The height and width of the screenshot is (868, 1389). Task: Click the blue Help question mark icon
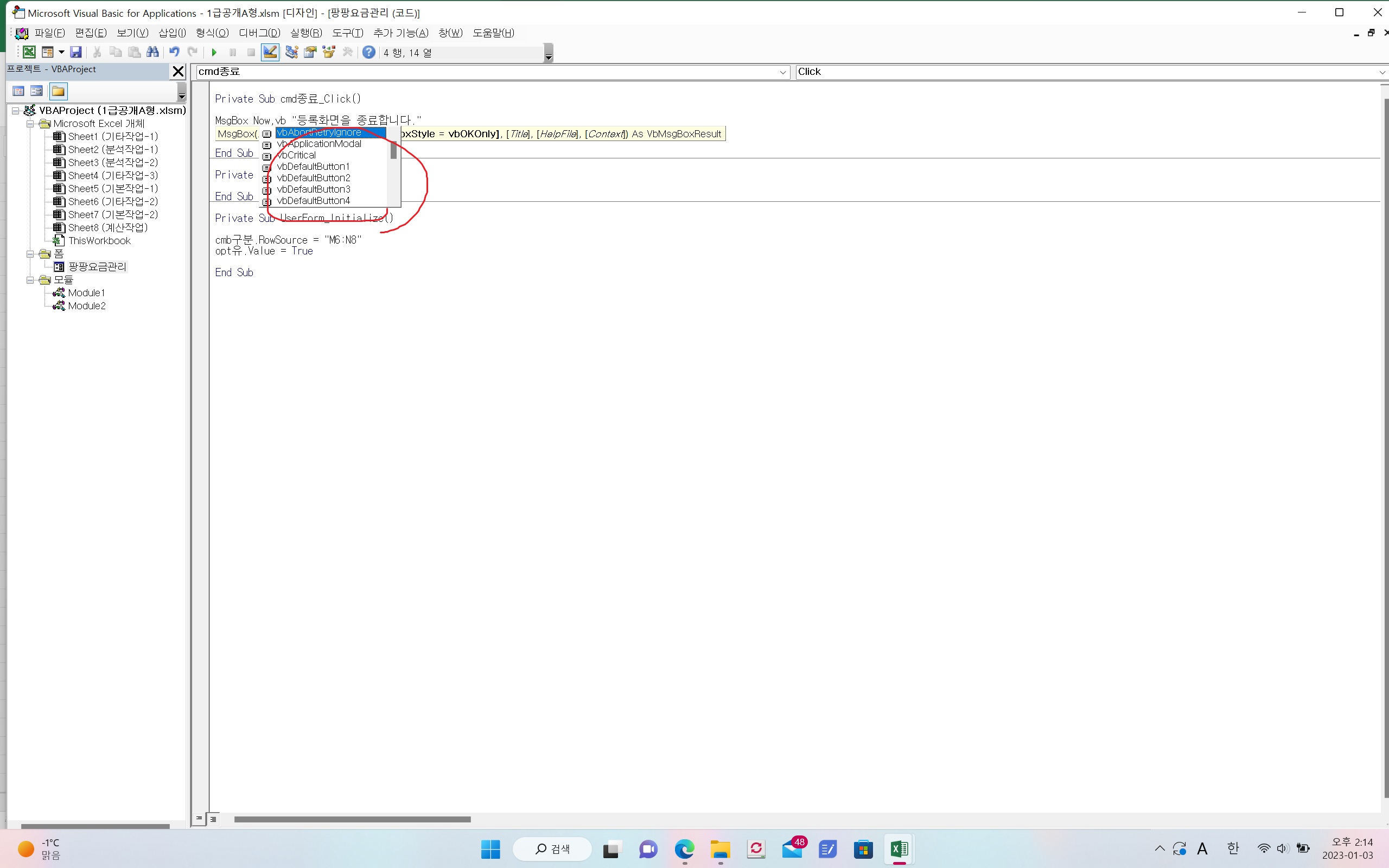369,52
